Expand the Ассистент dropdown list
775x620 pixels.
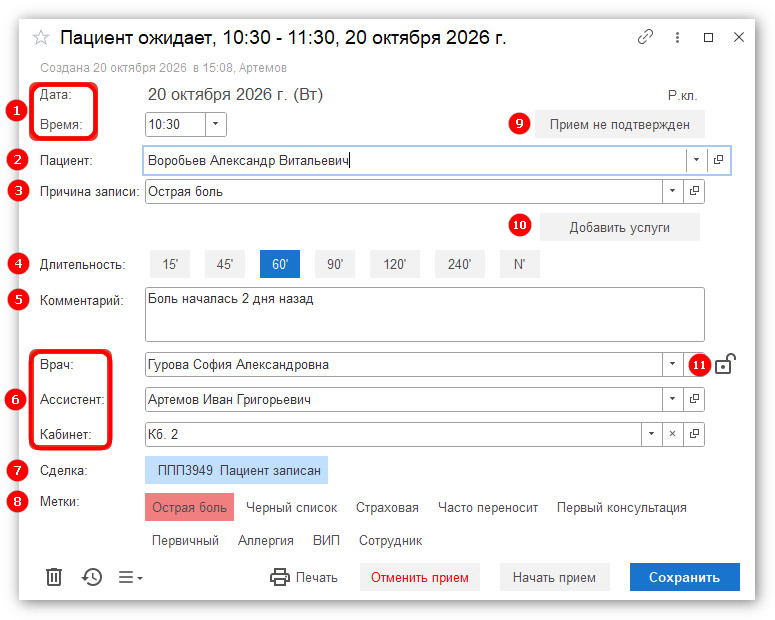click(672, 399)
